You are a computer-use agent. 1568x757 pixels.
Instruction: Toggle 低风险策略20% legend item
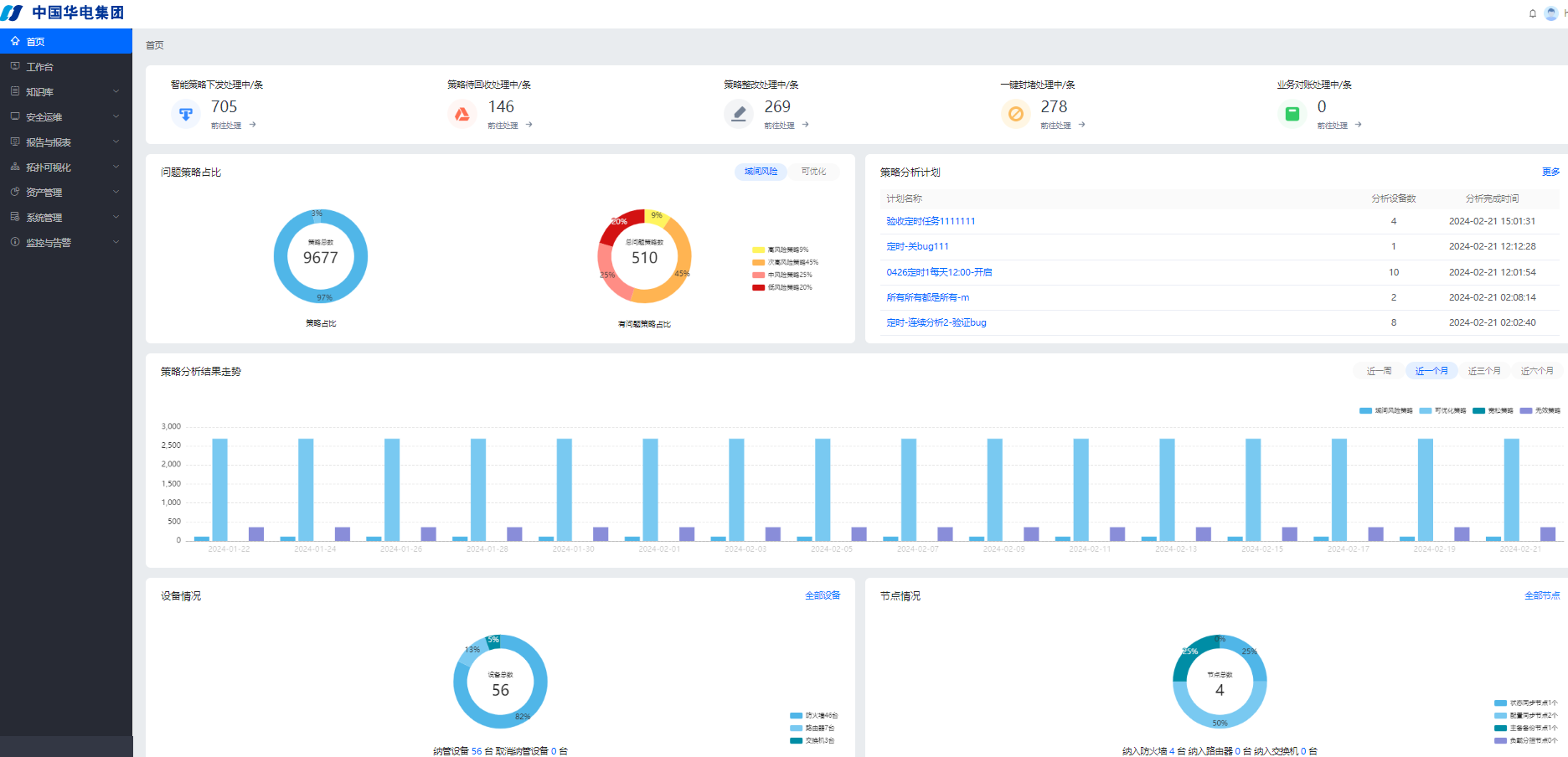point(782,287)
